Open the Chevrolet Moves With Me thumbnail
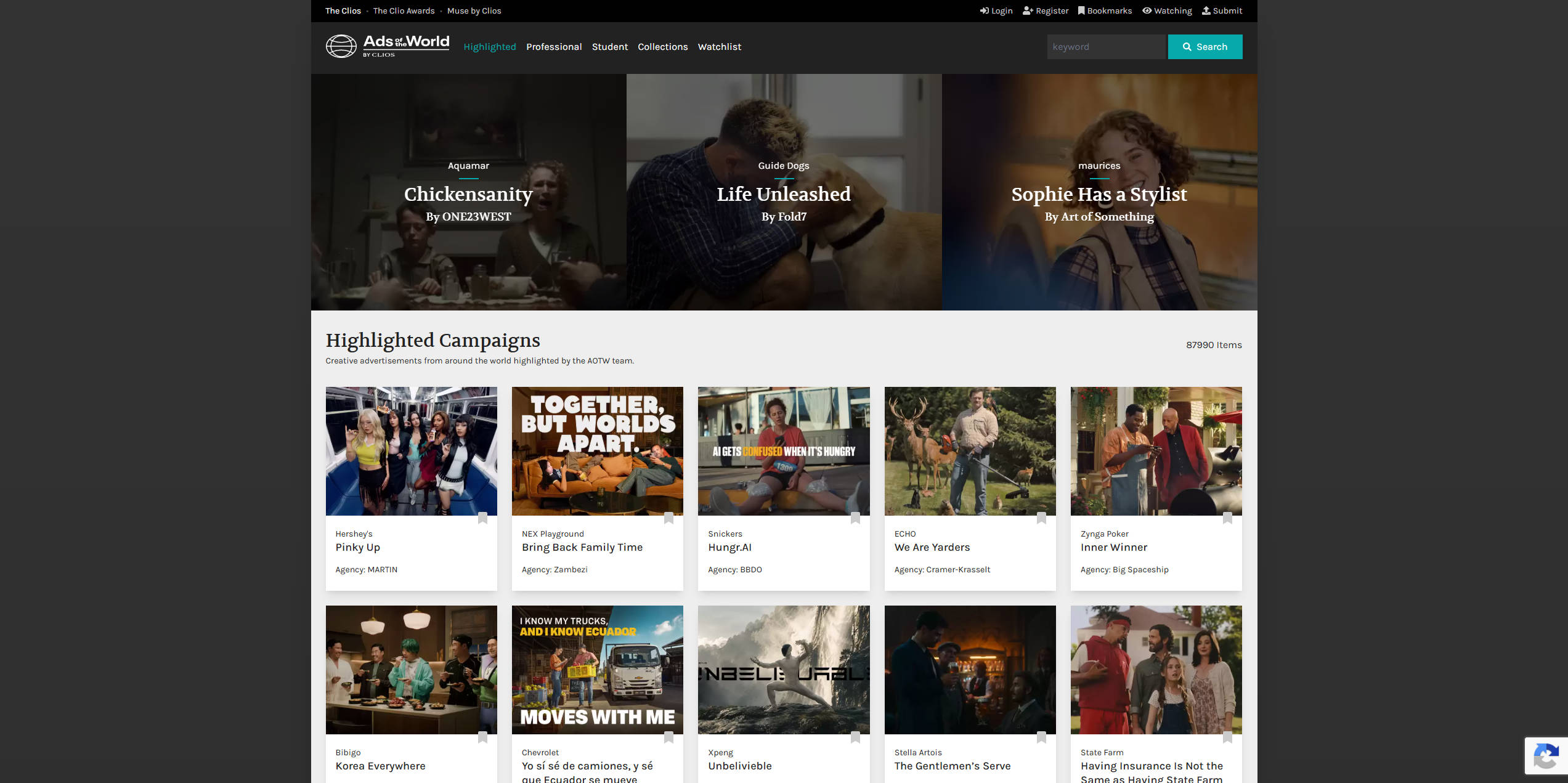Viewport: 1568px width, 783px height. tap(598, 670)
